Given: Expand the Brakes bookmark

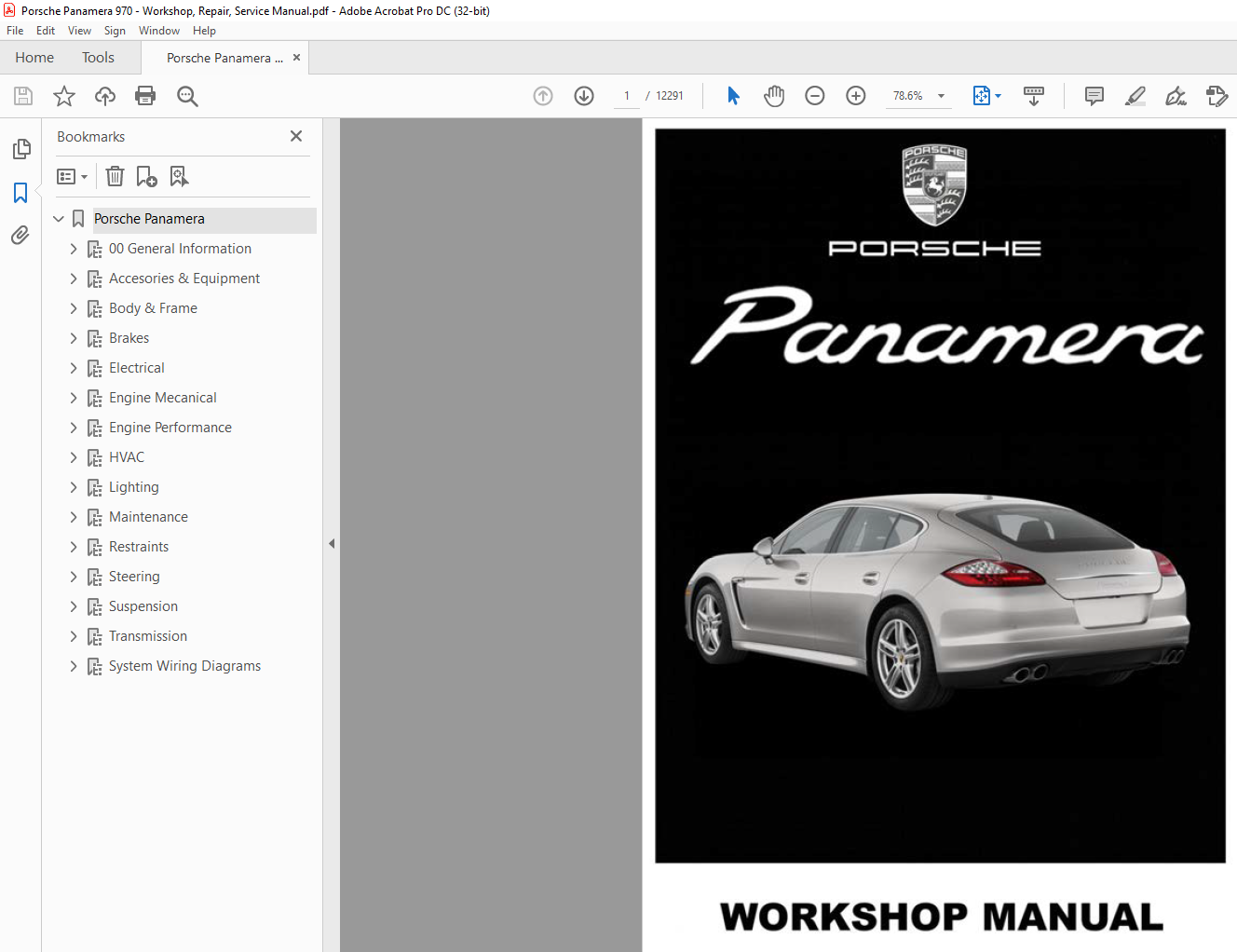Looking at the screenshot, I should (x=74, y=338).
